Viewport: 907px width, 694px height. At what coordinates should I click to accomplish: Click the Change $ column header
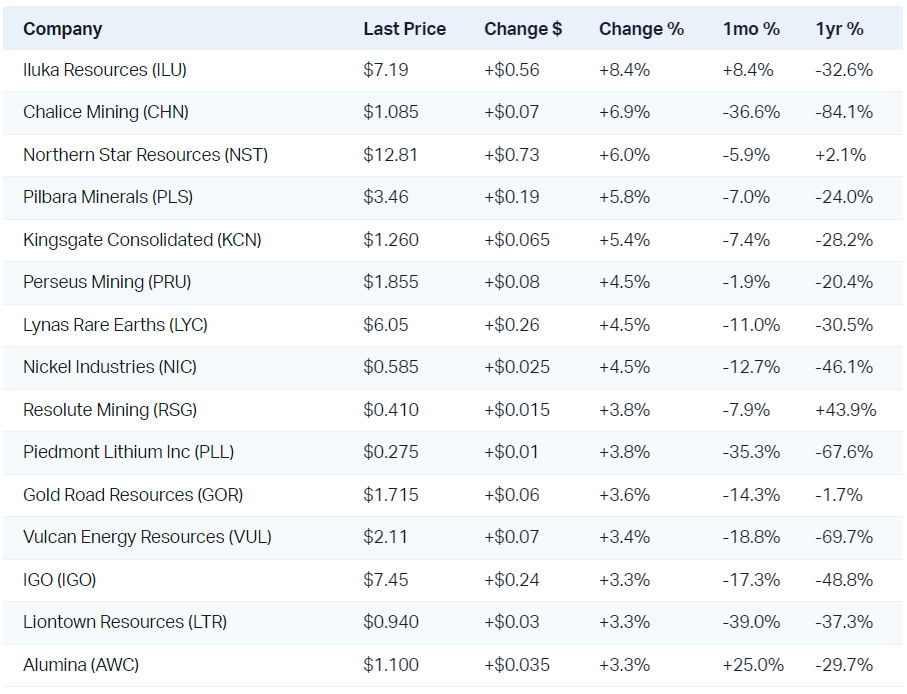pos(523,29)
